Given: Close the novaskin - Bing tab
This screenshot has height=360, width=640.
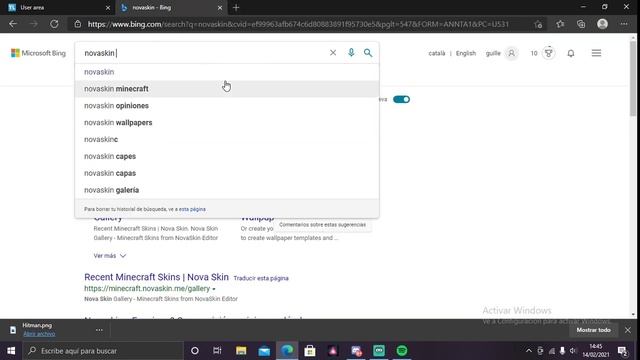Looking at the screenshot, I should 220,8.
